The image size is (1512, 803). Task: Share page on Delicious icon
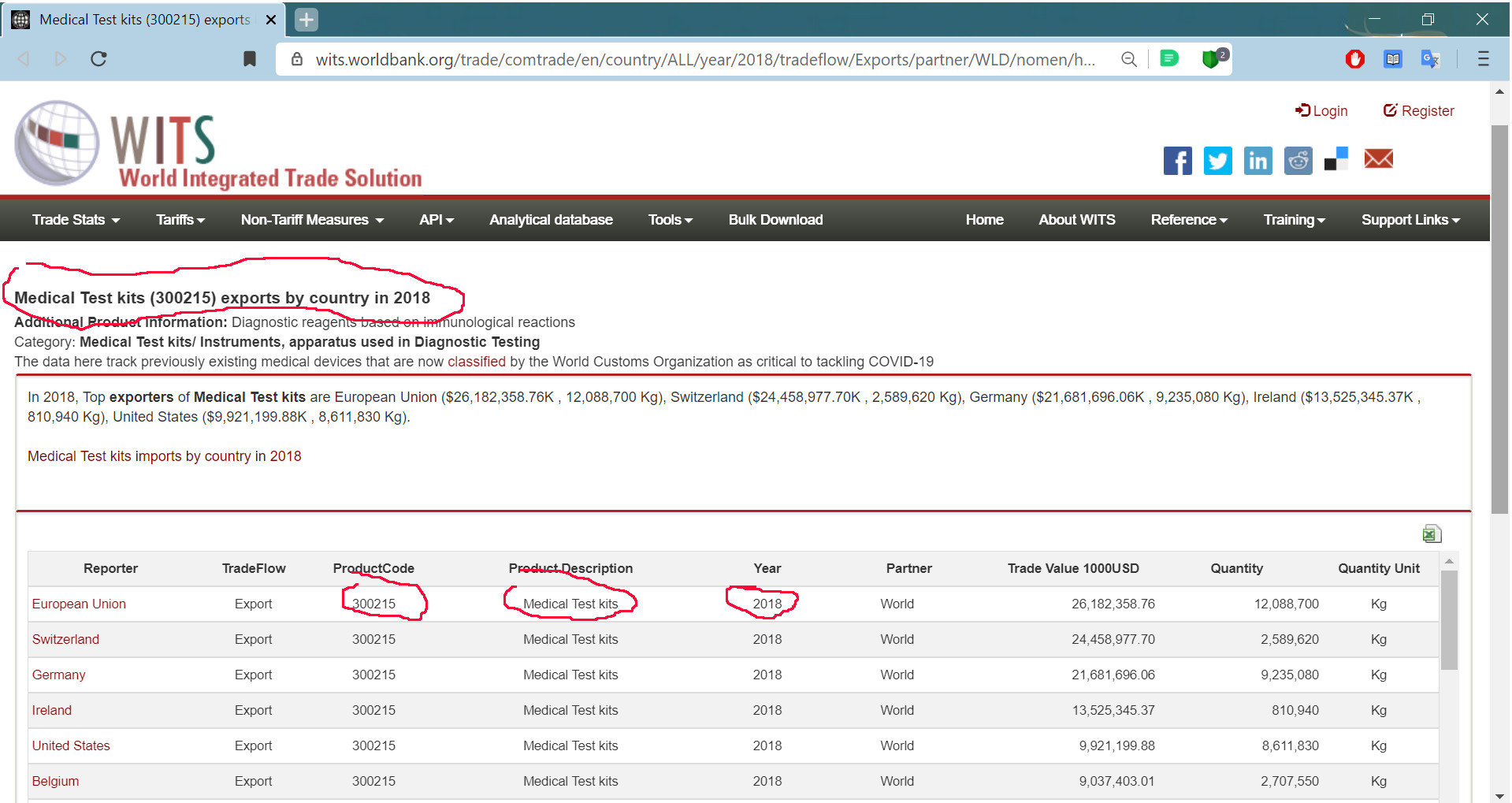[1336, 159]
